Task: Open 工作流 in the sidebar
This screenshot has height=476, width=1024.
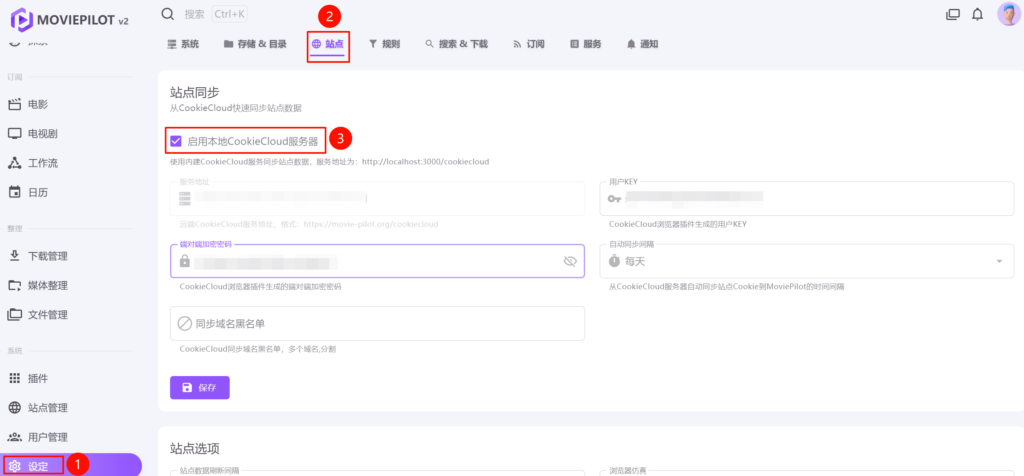Action: click(43, 162)
